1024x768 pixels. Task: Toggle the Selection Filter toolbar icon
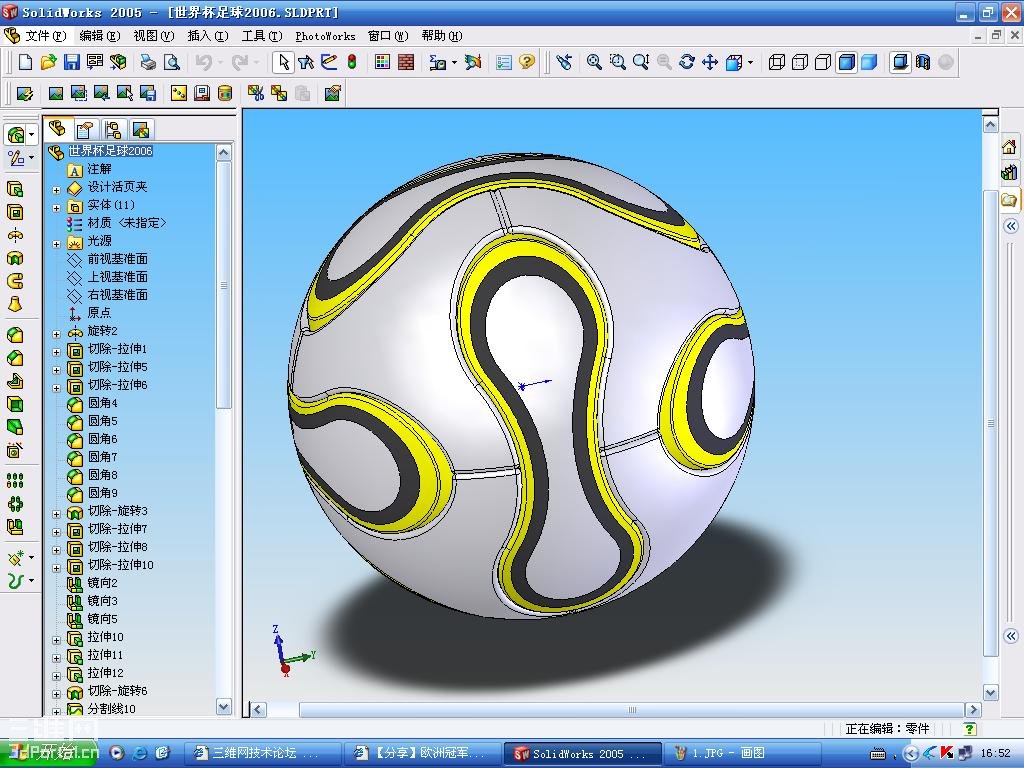click(x=306, y=62)
